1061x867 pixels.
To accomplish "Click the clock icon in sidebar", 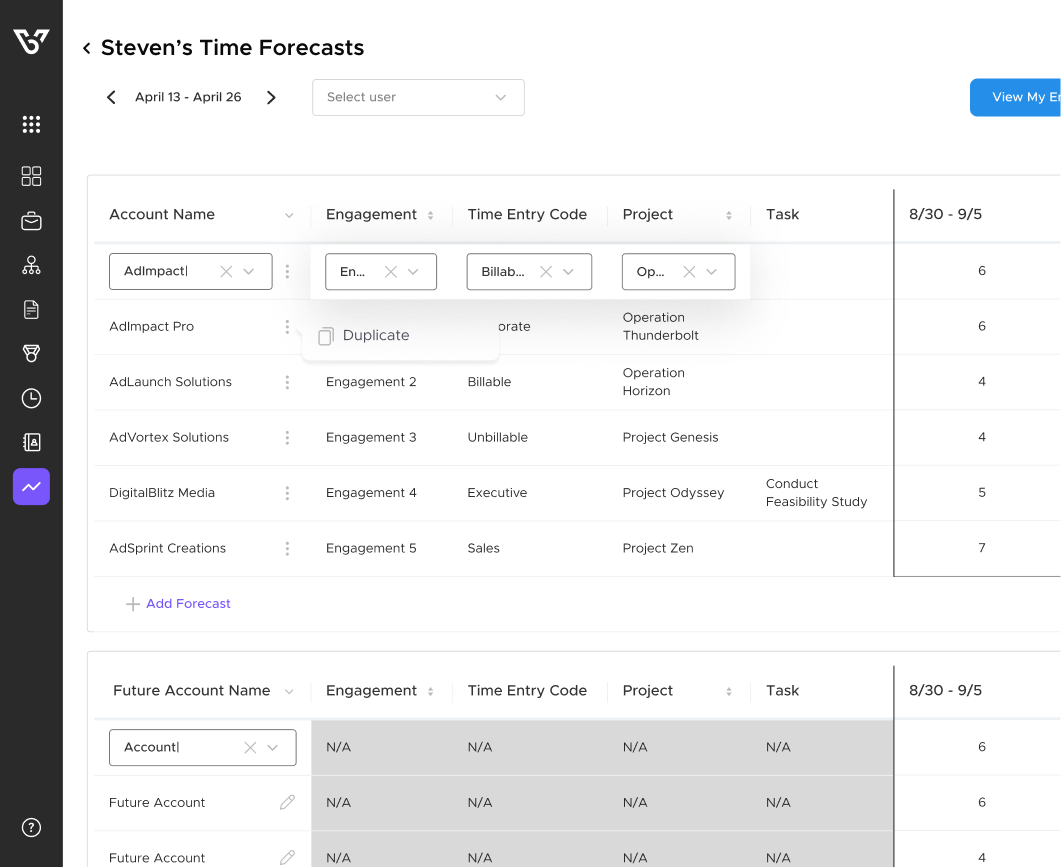I will (x=31, y=398).
